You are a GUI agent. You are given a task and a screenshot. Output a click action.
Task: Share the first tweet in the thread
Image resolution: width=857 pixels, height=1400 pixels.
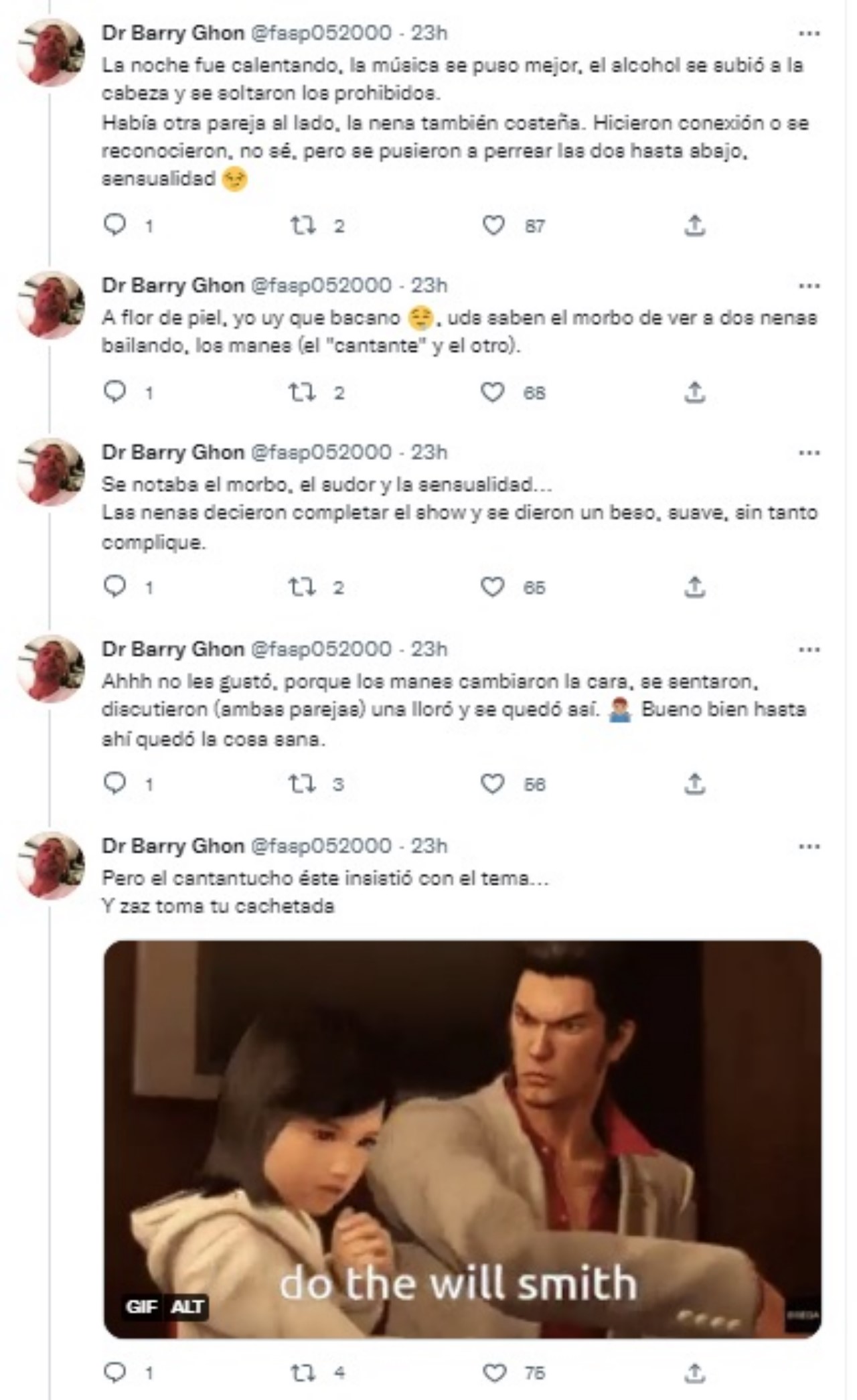point(694,226)
